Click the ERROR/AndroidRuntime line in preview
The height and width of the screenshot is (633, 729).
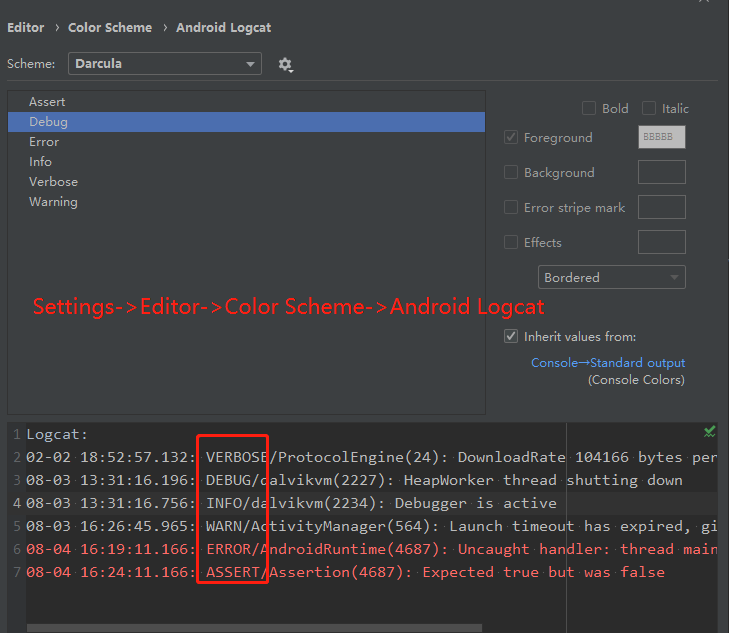point(330,549)
